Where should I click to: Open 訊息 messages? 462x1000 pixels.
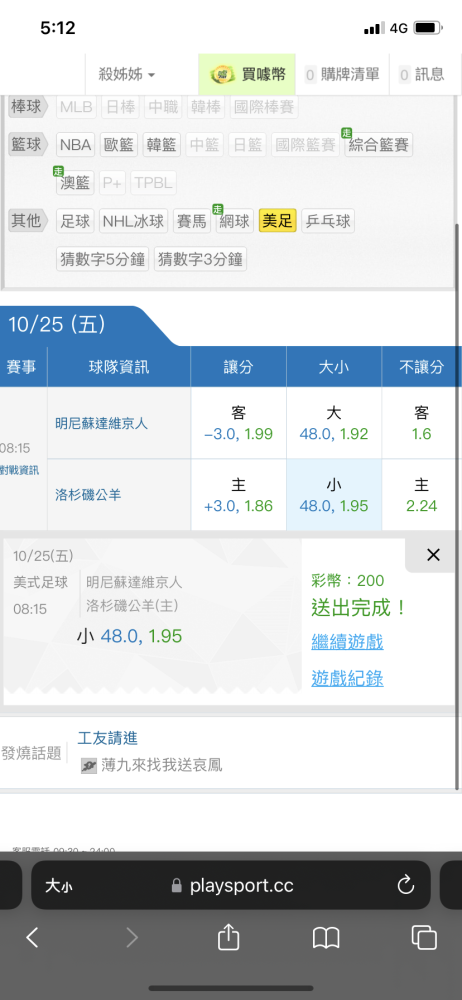pyautogui.click(x=422, y=75)
